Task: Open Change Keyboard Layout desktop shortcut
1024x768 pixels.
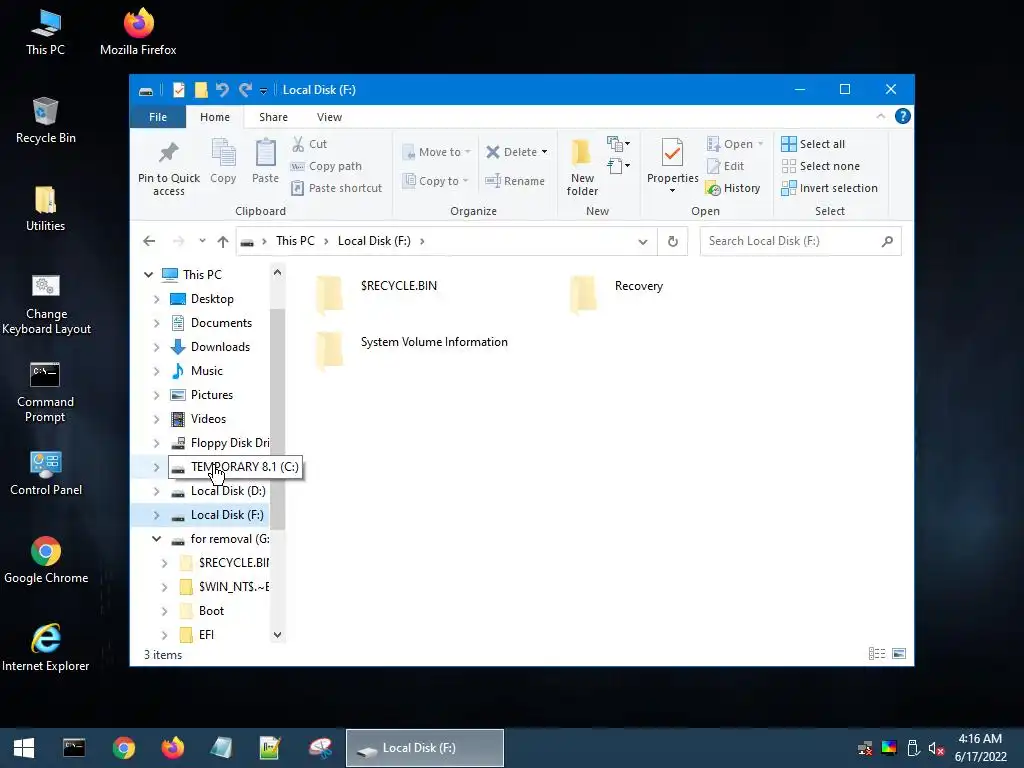Action: point(46,305)
